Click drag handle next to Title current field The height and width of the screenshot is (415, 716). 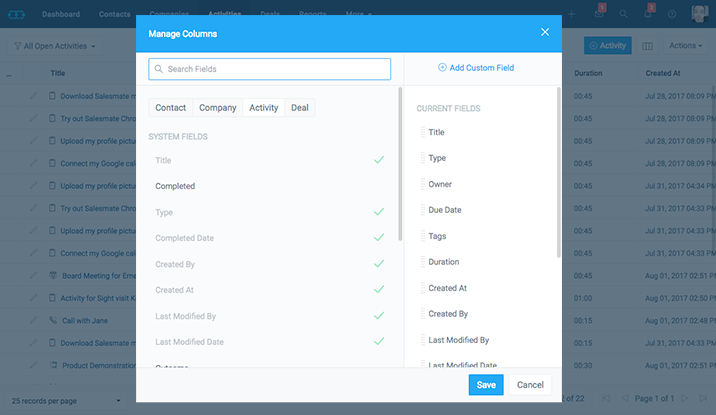(x=423, y=132)
